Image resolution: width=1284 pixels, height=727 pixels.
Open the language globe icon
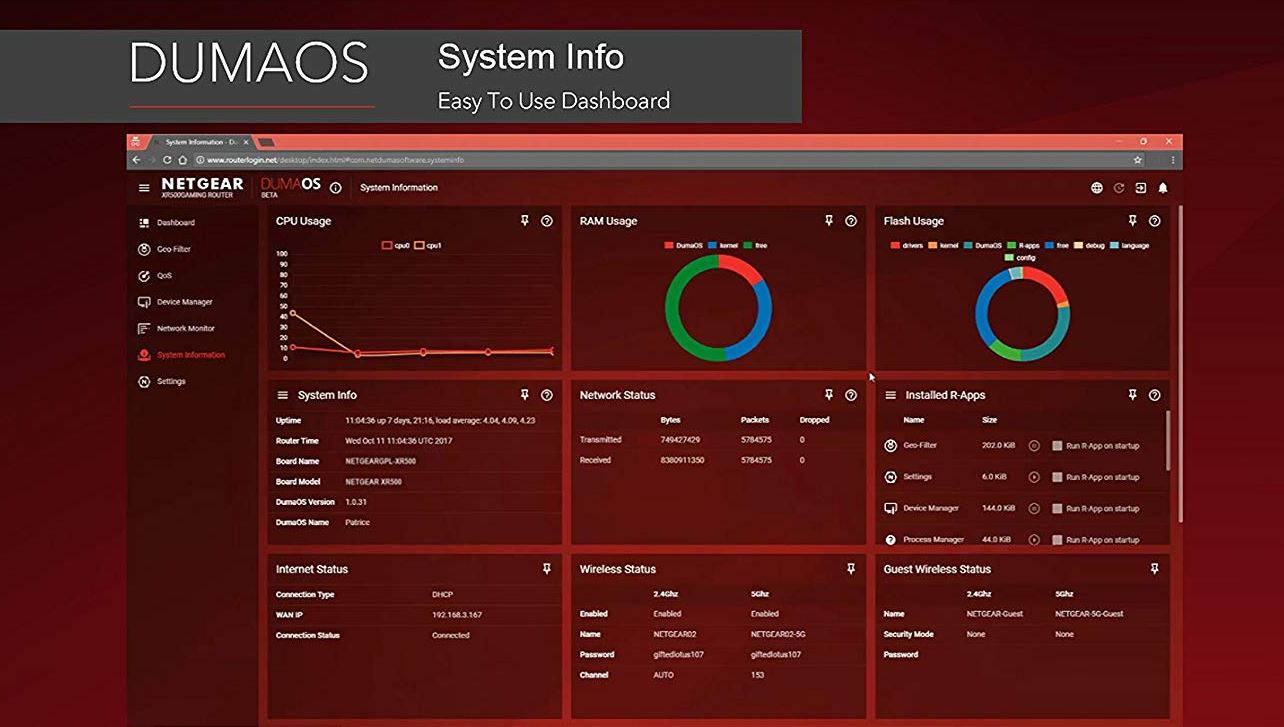pos(1097,188)
